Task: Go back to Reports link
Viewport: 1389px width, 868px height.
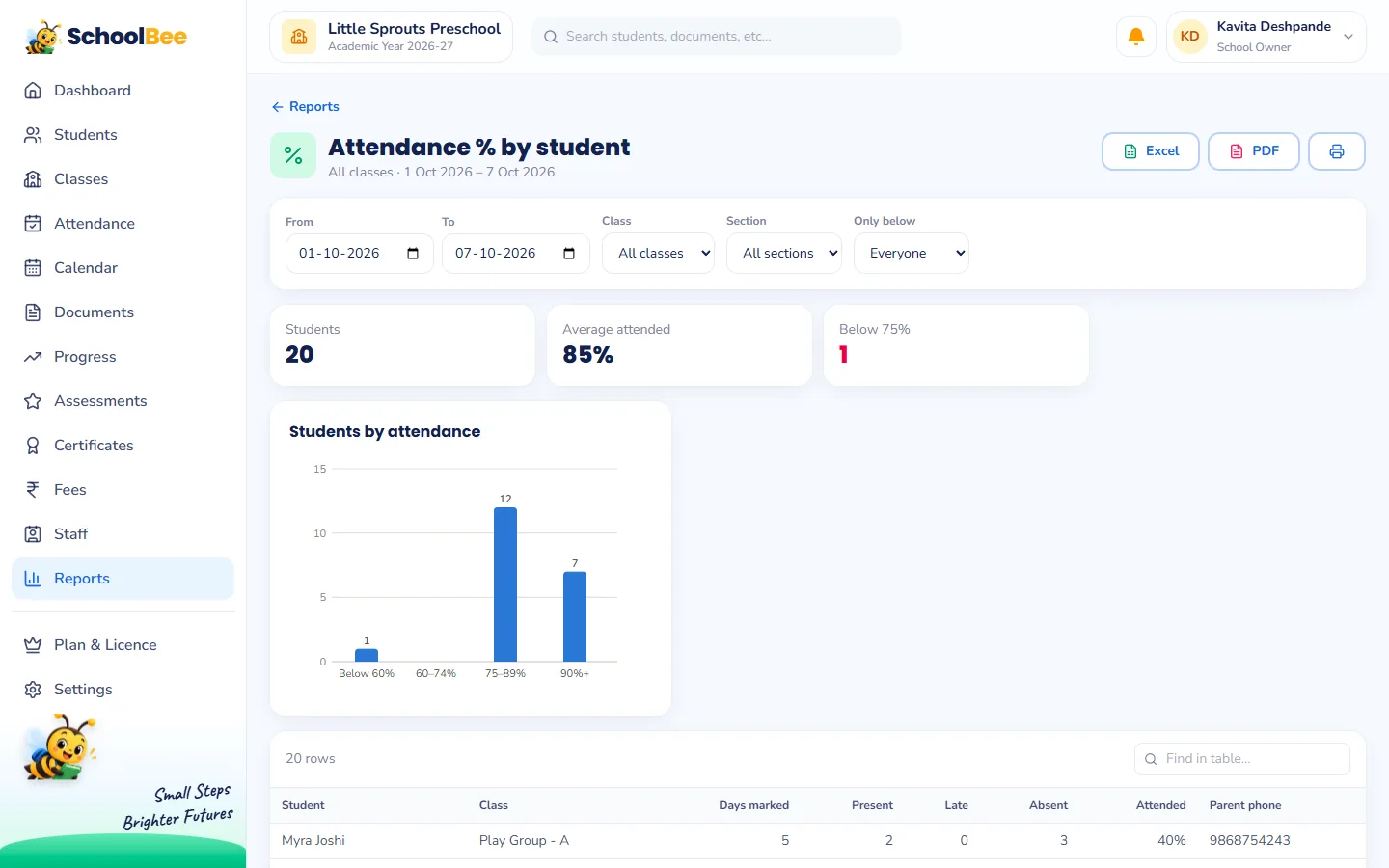Action: (x=305, y=107)
